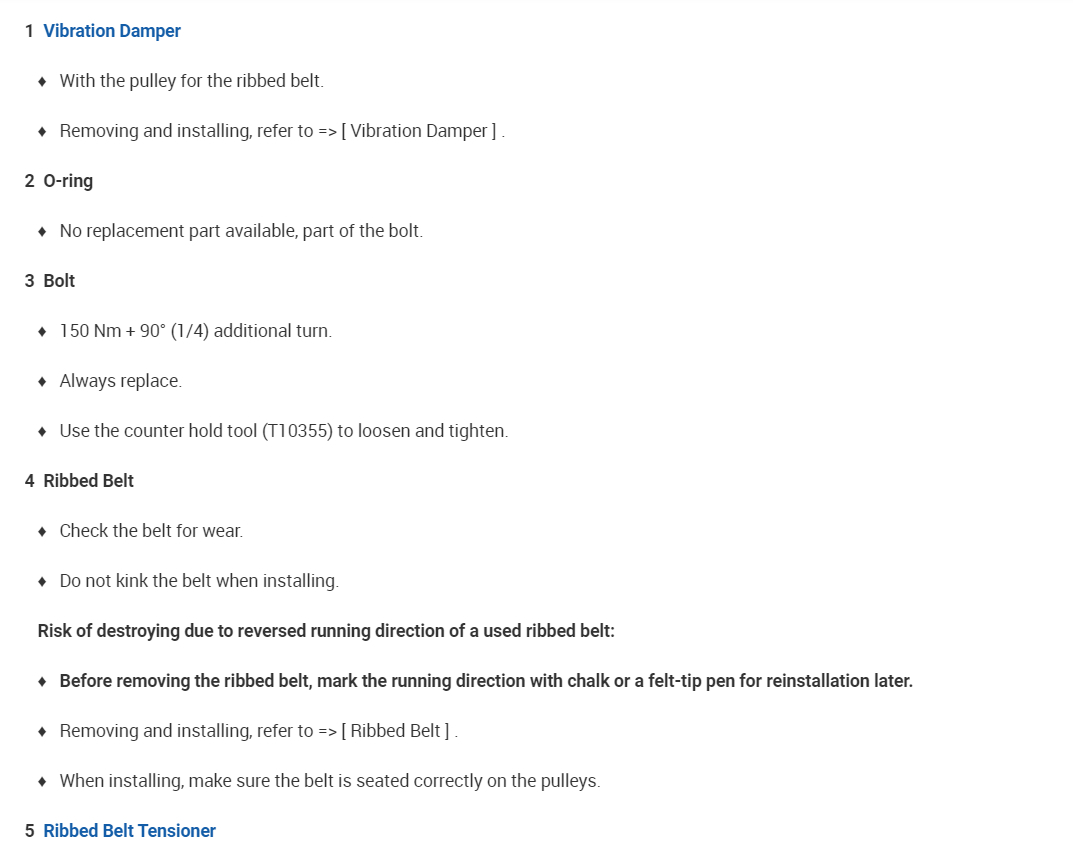This screenshot has height=854, width=1073.
Task: Follow the bracketed Ribbed Belt reference
Action: 395,731
